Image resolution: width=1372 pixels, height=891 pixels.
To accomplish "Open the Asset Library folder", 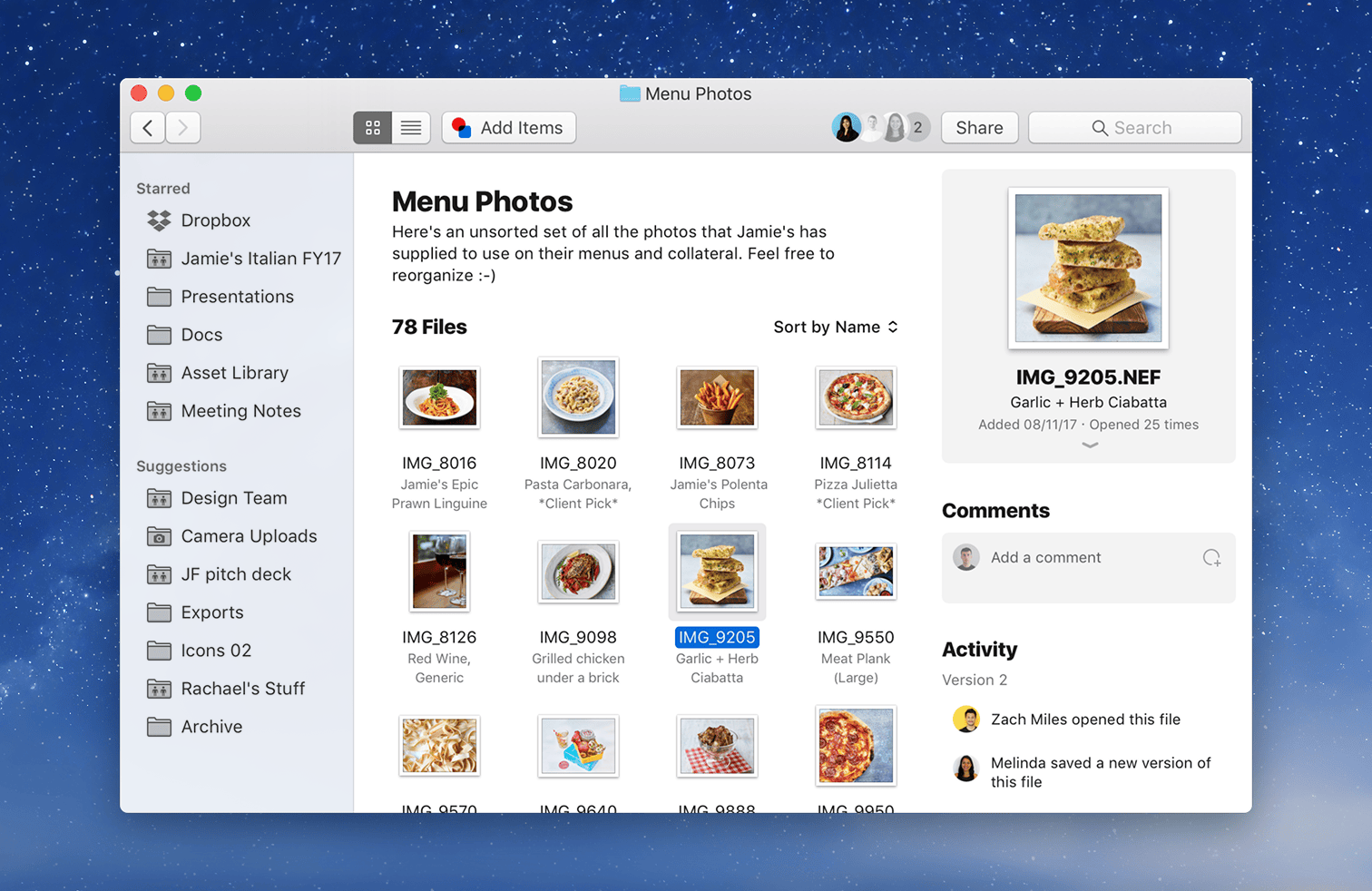I will (x=234, y=373).
